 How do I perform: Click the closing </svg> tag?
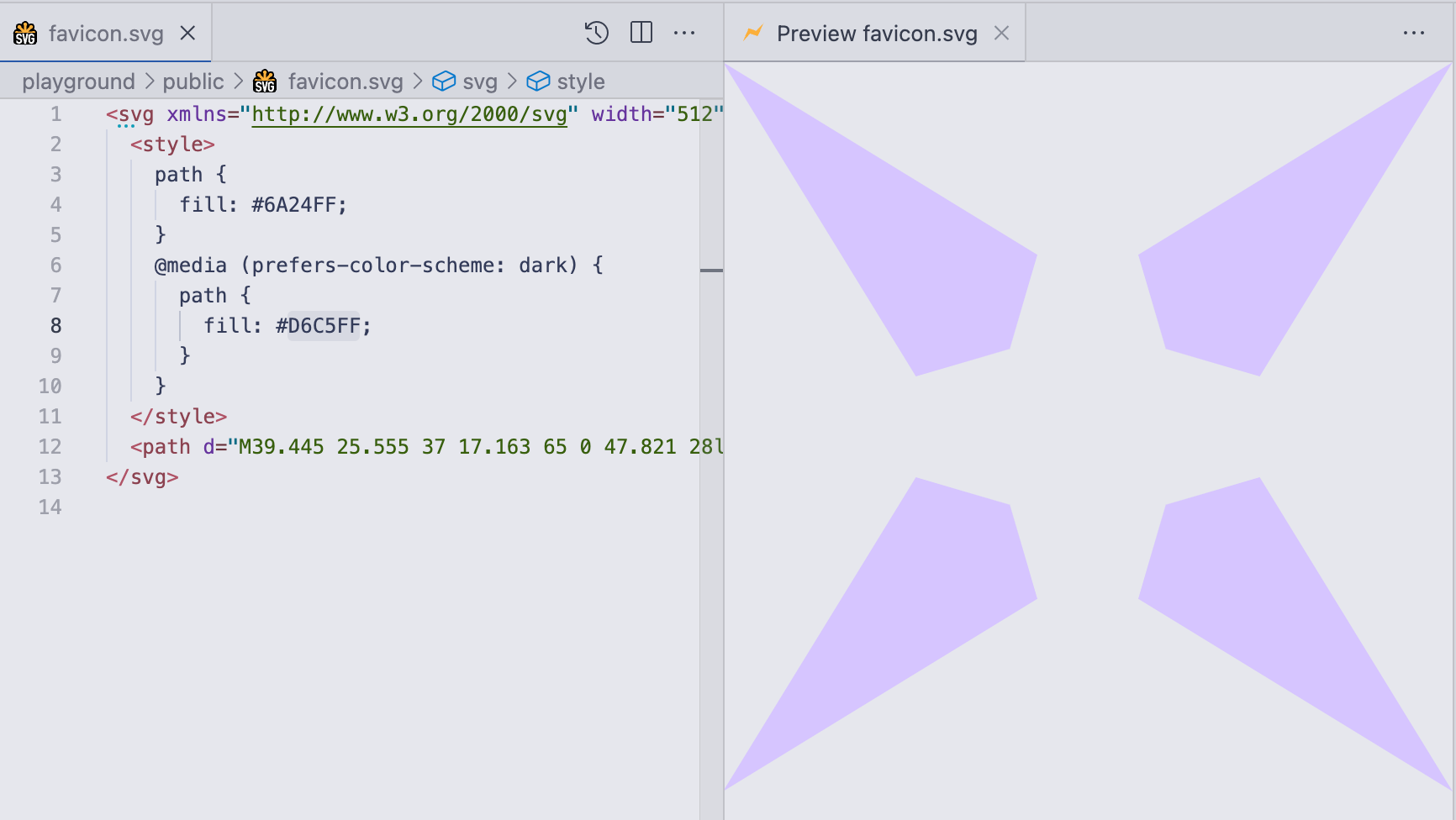pos(142,477)
